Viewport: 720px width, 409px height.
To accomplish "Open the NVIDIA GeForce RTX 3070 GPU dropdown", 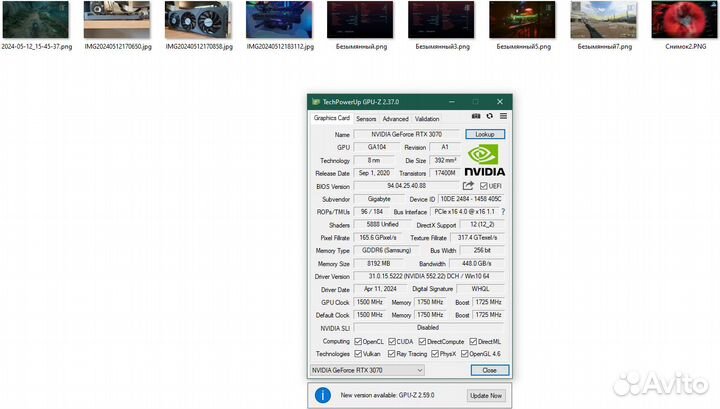I will click(367, 370).
